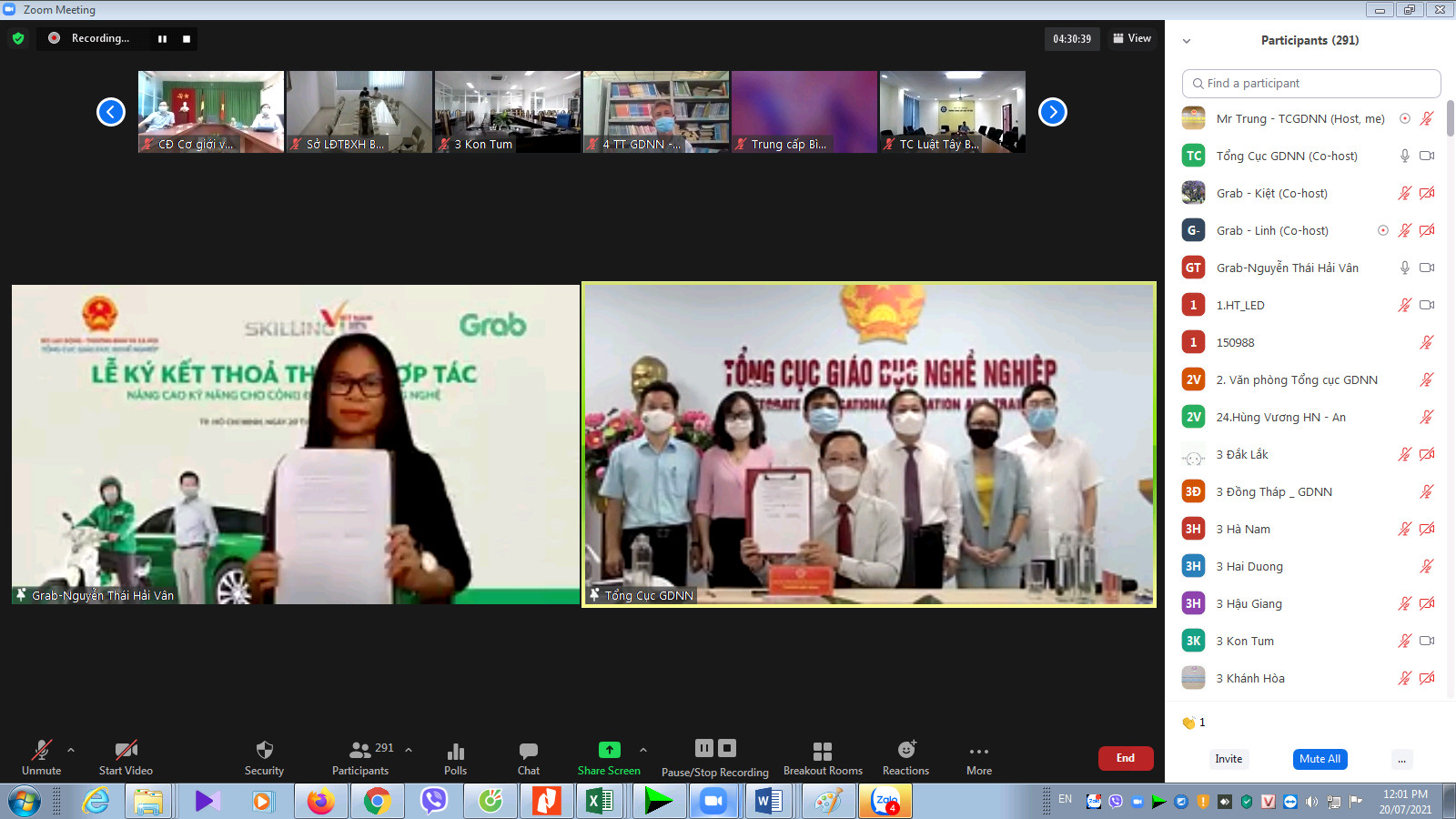This screenshot has width=1456, height=819.
Task: Pause recording using top indicator pause icon
Action: click(162, 39)
